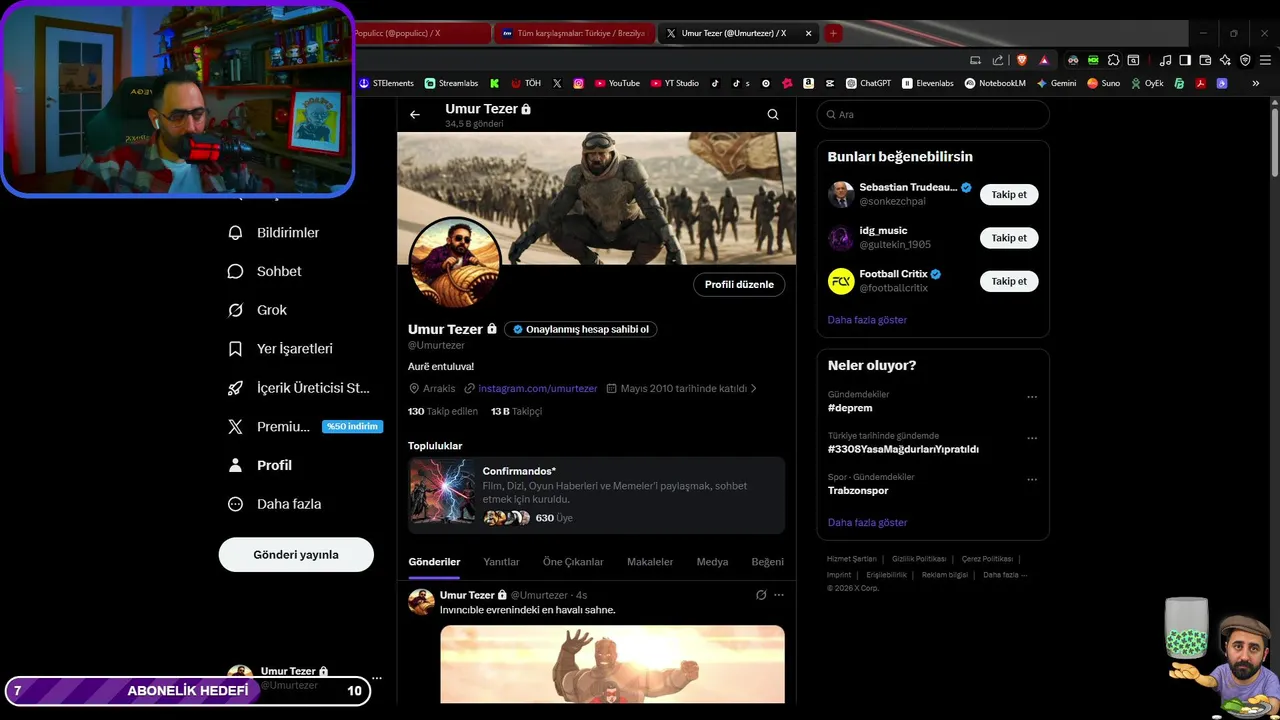Open the Suno bookmark

(1104, 83)
